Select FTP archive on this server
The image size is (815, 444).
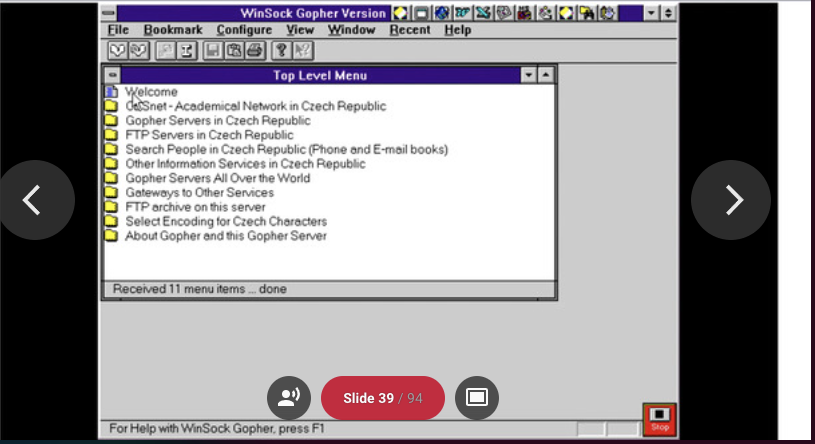click(195, 207)
